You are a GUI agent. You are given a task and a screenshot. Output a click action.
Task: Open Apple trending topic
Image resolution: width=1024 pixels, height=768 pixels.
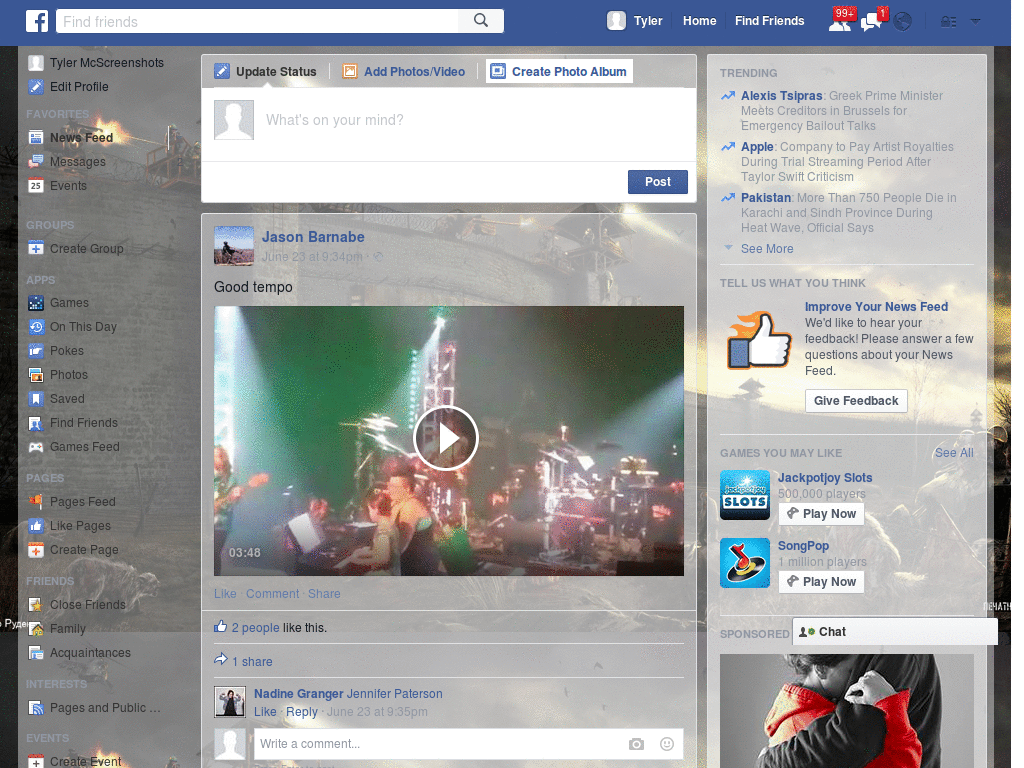tap(757, 146)
